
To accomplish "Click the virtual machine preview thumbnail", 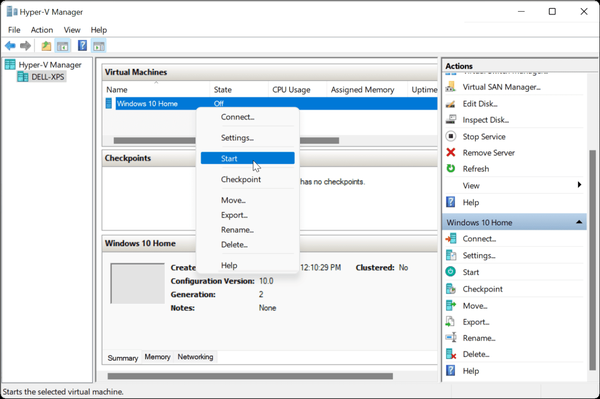I will [137, 283].
